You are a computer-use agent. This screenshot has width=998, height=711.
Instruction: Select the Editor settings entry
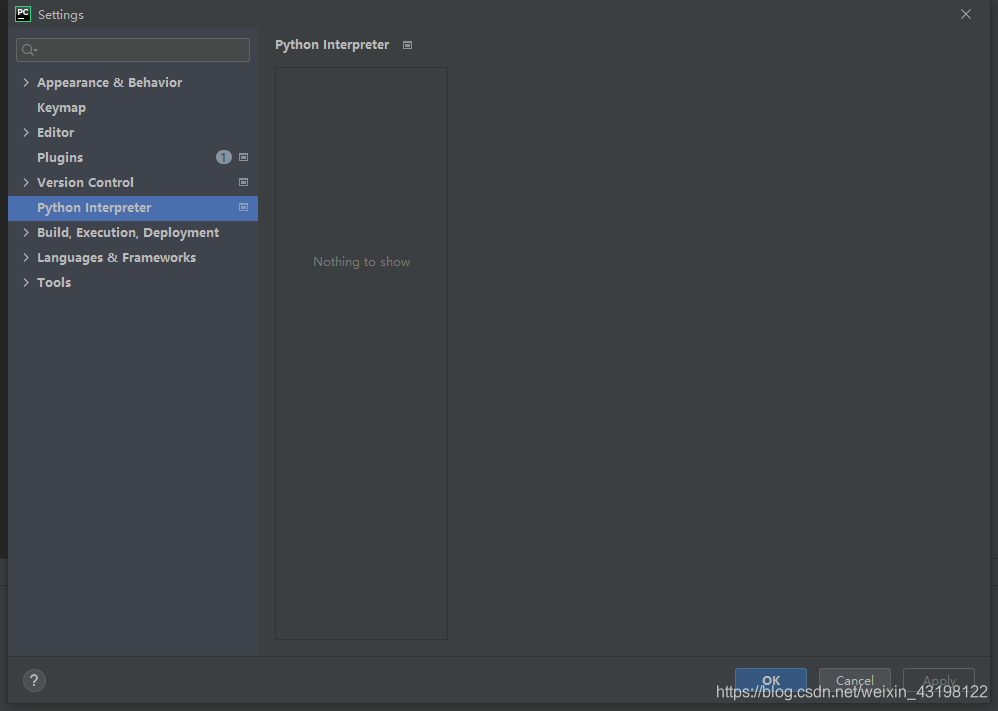point(55,132)
